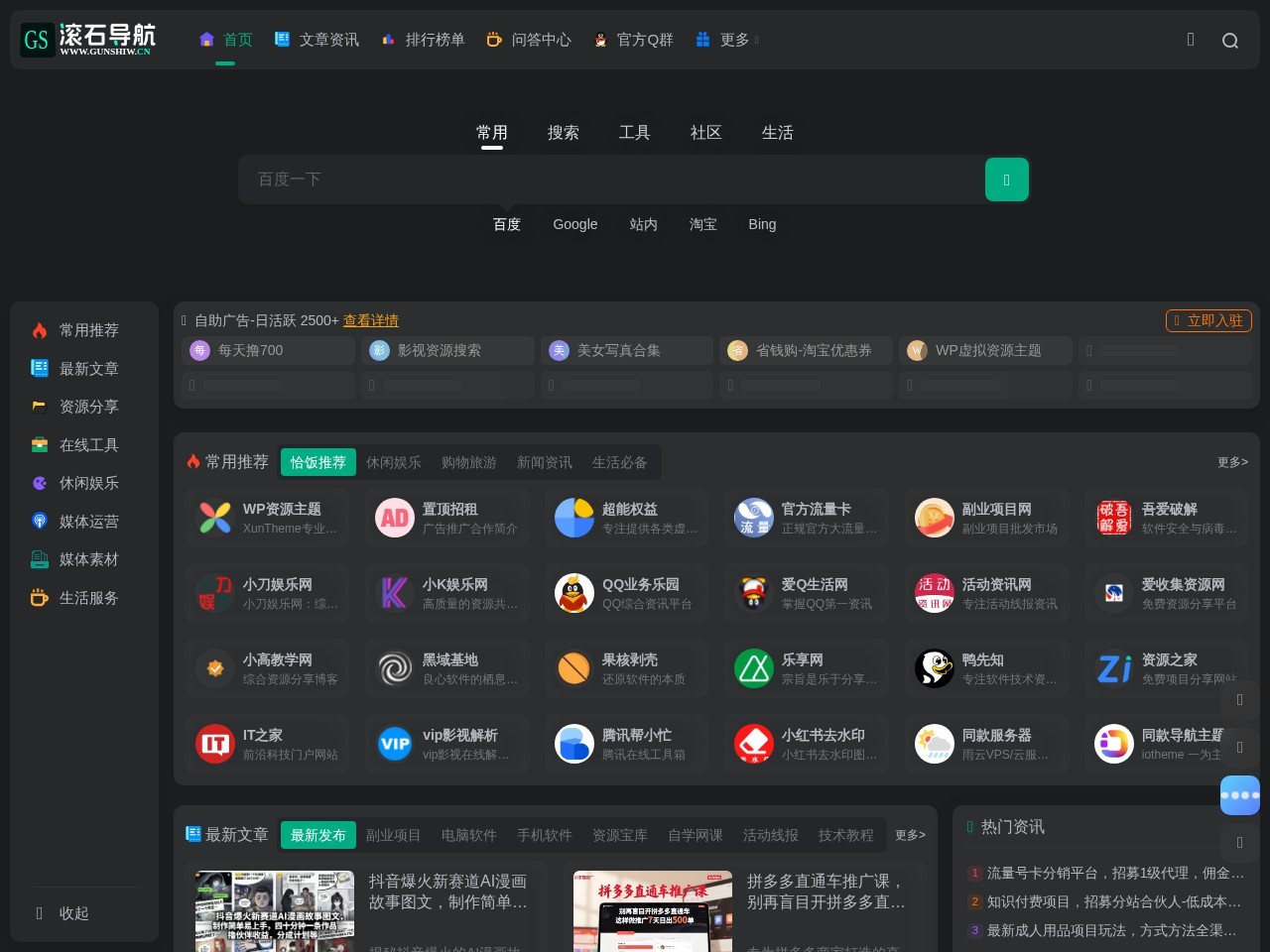This screenshot has height=952, width=1270.
Task: Open the 查看详情 link in ad bar
Action: tap(371, 320)
